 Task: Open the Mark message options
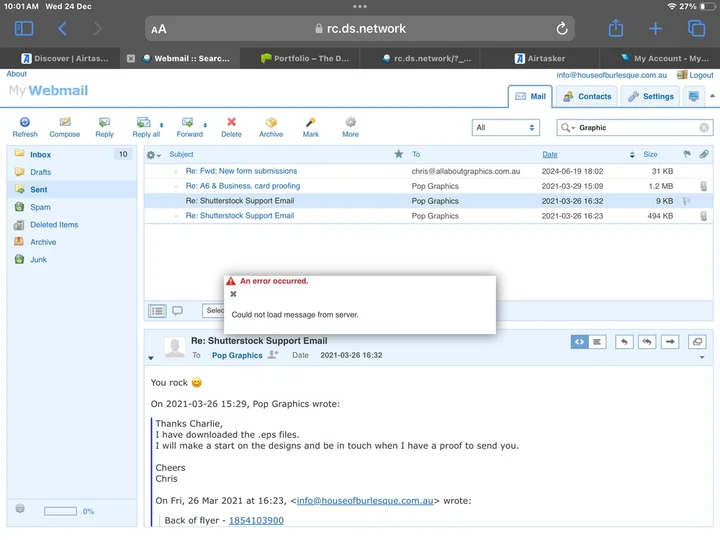tap(311, 127)
